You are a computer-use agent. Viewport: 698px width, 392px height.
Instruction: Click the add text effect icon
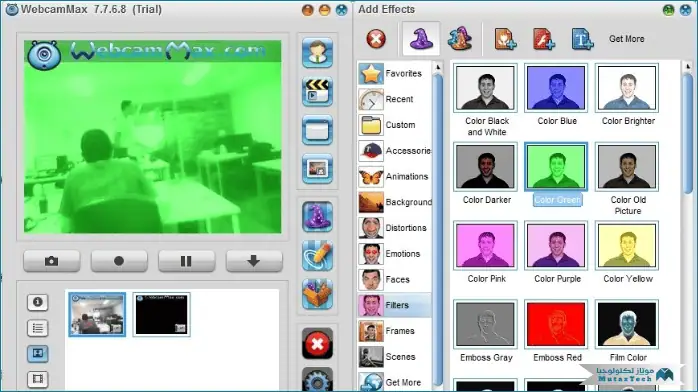[582, 39]
